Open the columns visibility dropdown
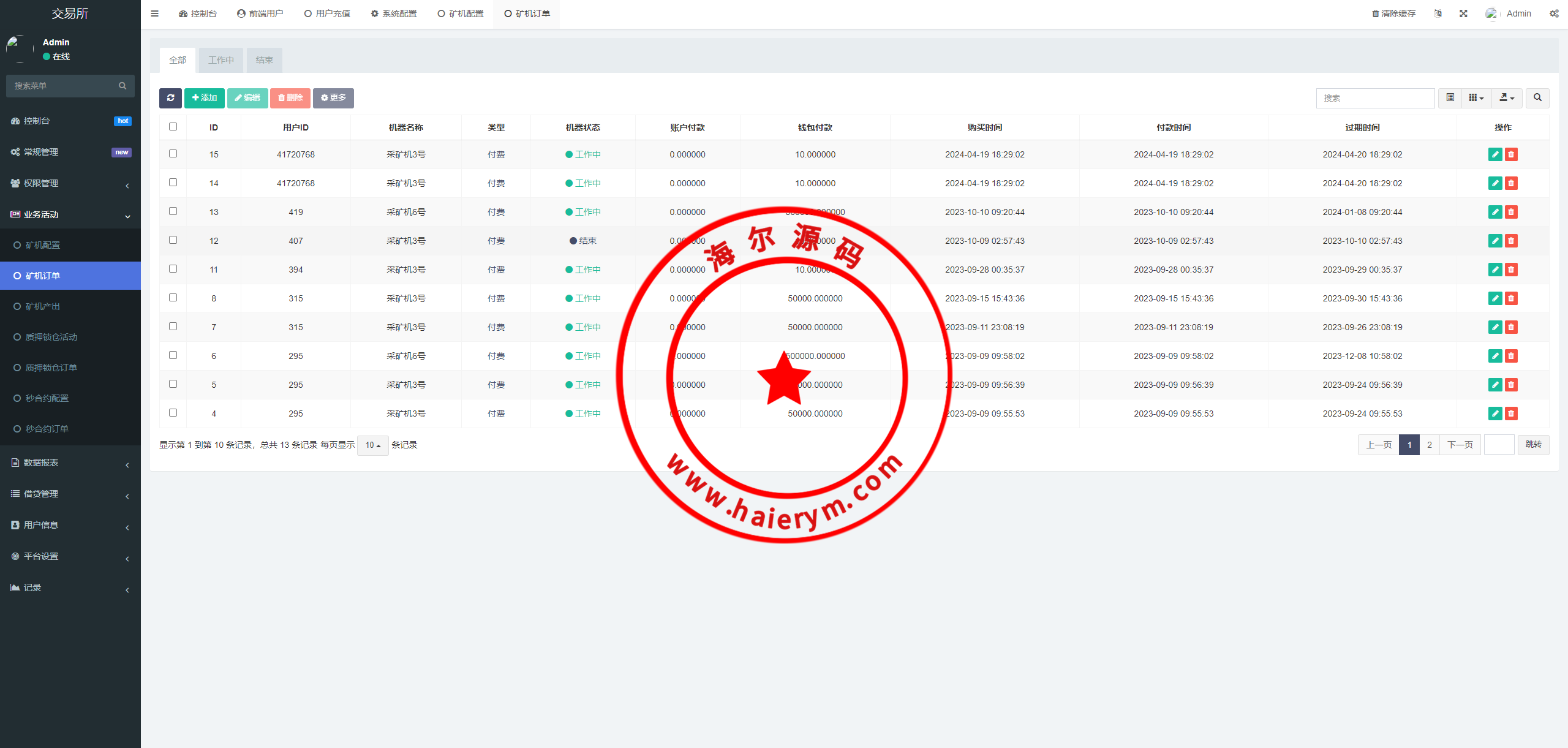 pyautogui.click(x=1476, y=98)
